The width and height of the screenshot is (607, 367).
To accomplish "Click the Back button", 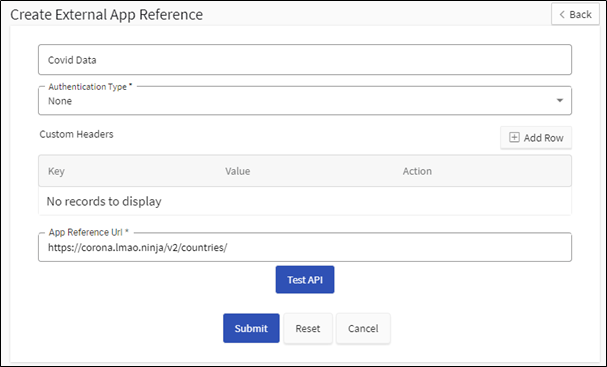I will [x=575, y=14].
